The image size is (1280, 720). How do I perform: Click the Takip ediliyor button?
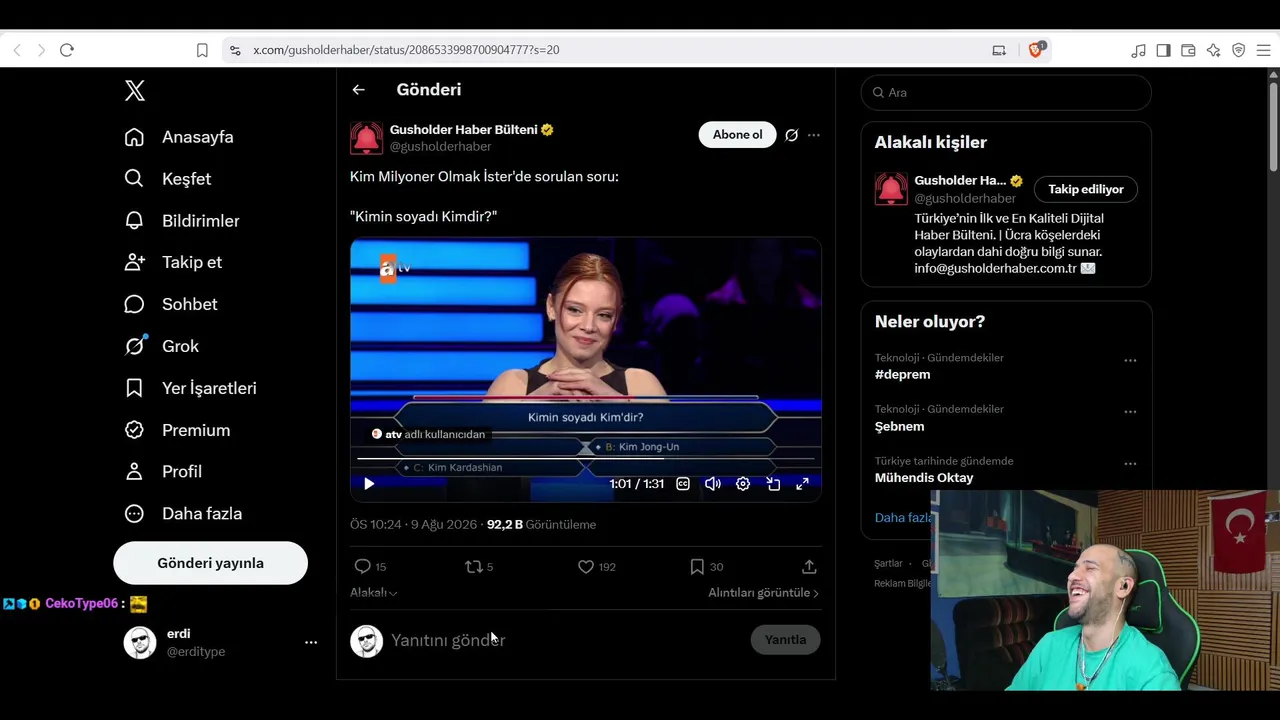coord(1086,189)
